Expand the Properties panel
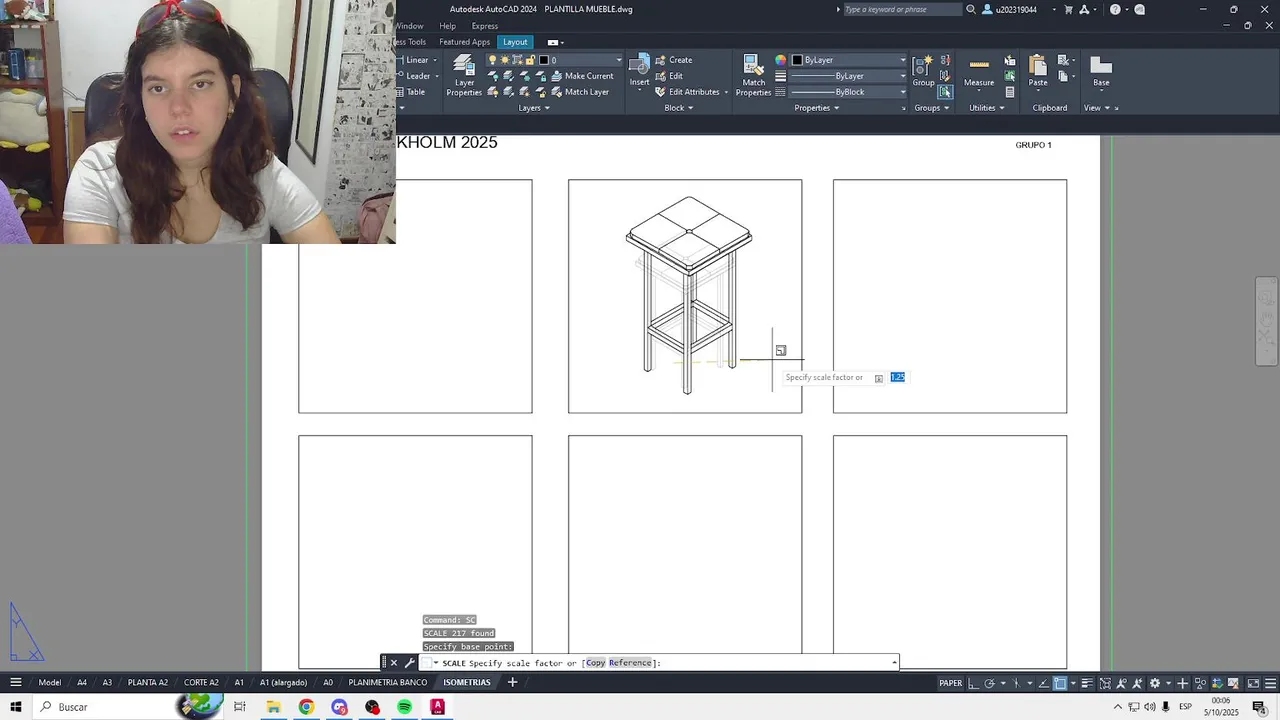 pos(816,108)
